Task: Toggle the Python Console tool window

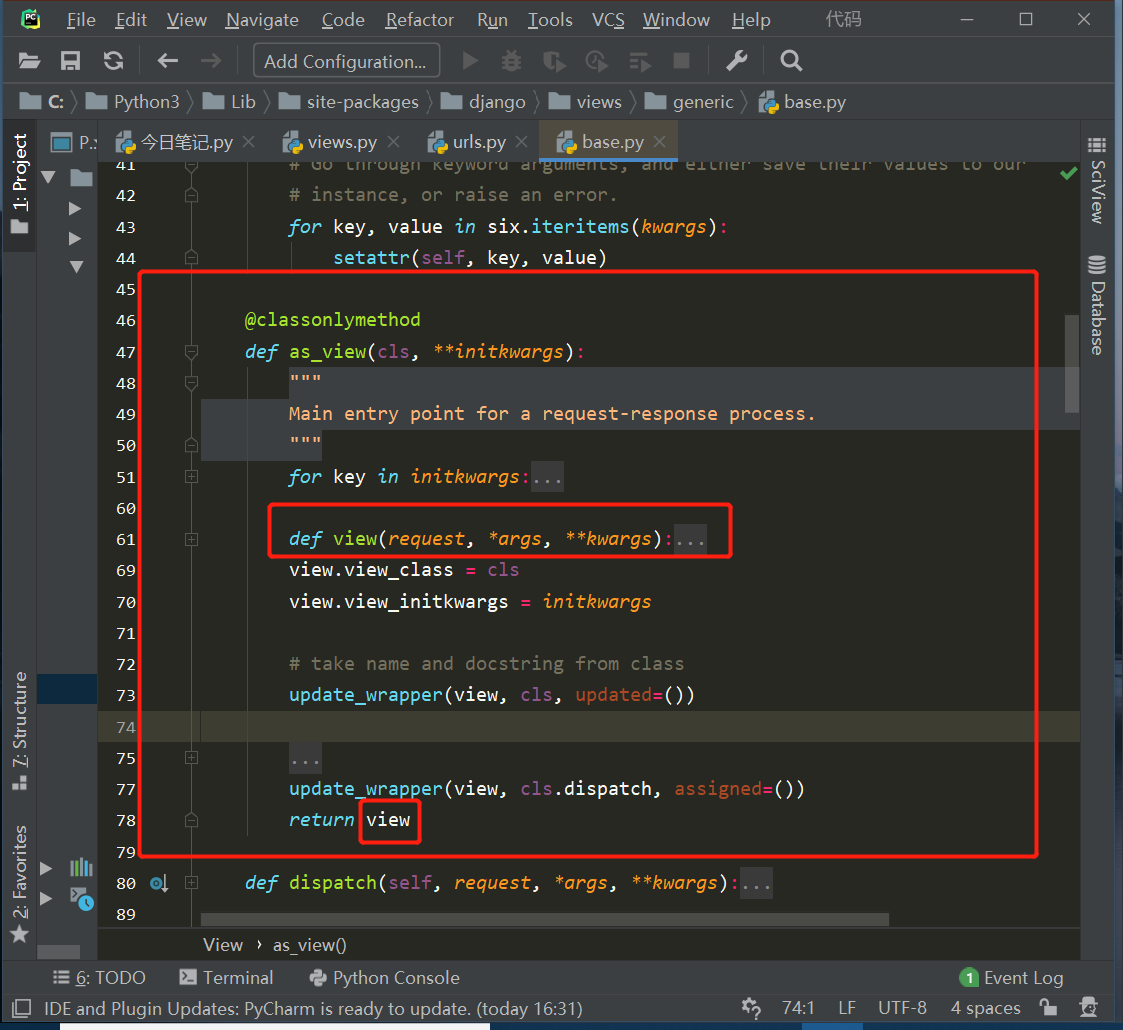Action: click(x=384, y=978)
